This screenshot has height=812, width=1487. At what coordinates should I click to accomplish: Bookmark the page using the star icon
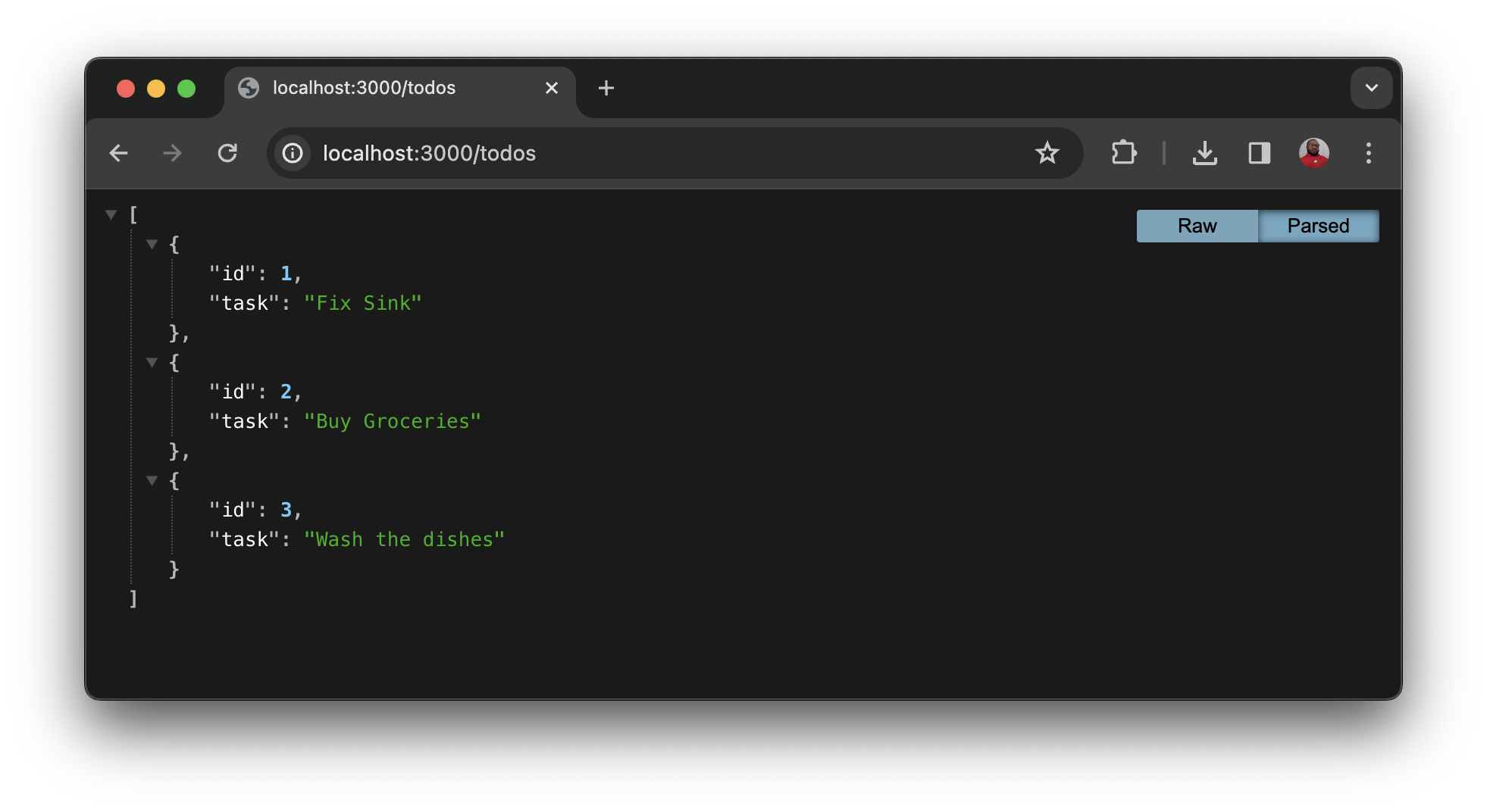point(1047,153)
